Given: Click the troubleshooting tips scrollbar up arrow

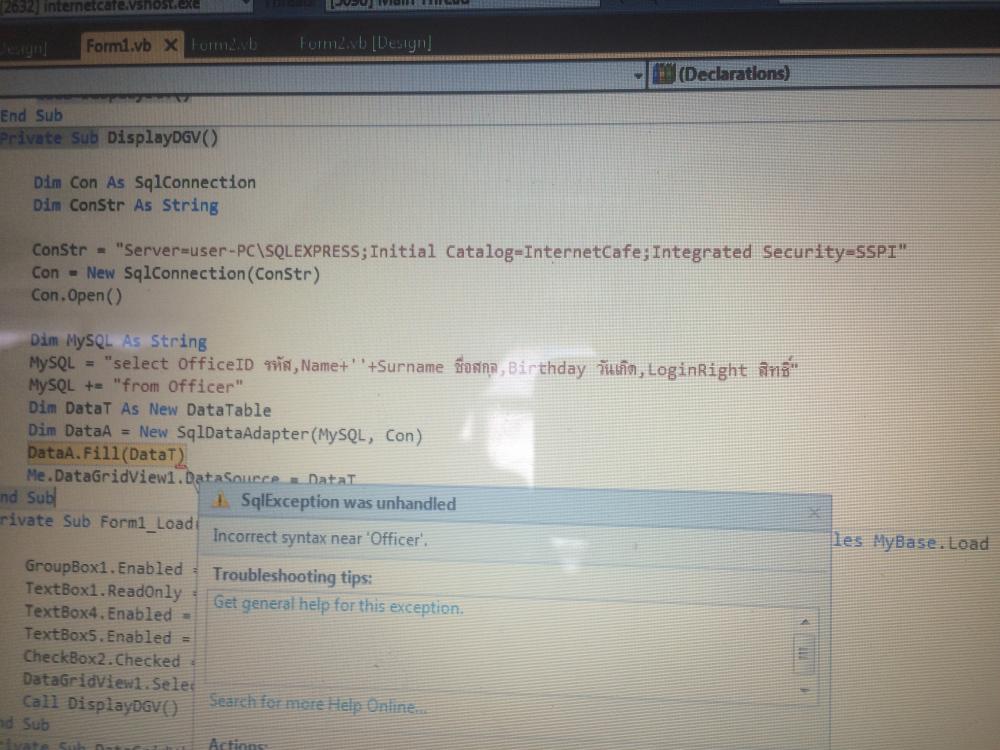Looking at the screenshot, I should 805,621.
